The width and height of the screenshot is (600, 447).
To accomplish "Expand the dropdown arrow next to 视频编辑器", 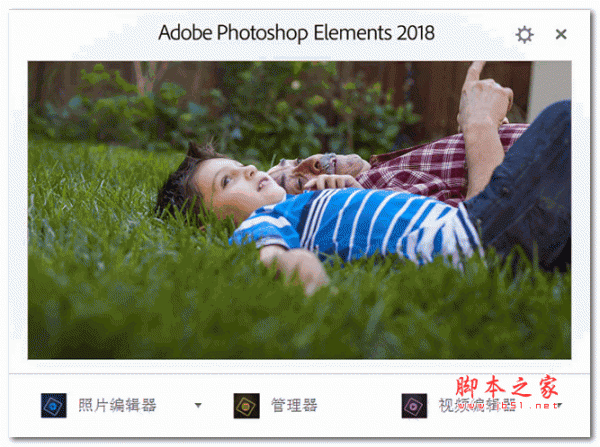I will coord(559,405).
